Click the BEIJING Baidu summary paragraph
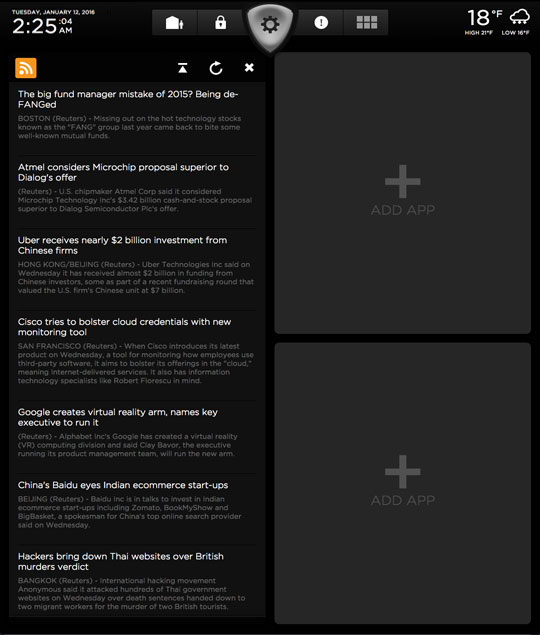540x635 pixels. [129, 512]
